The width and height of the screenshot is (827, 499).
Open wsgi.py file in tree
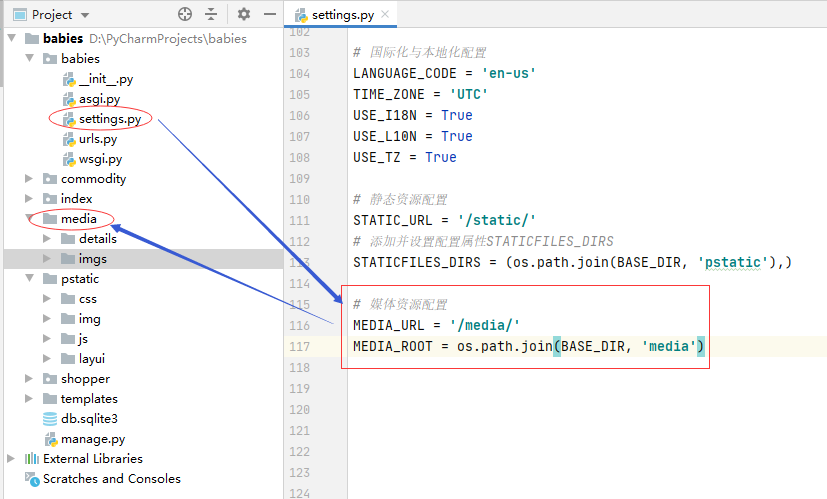point(100,159)
